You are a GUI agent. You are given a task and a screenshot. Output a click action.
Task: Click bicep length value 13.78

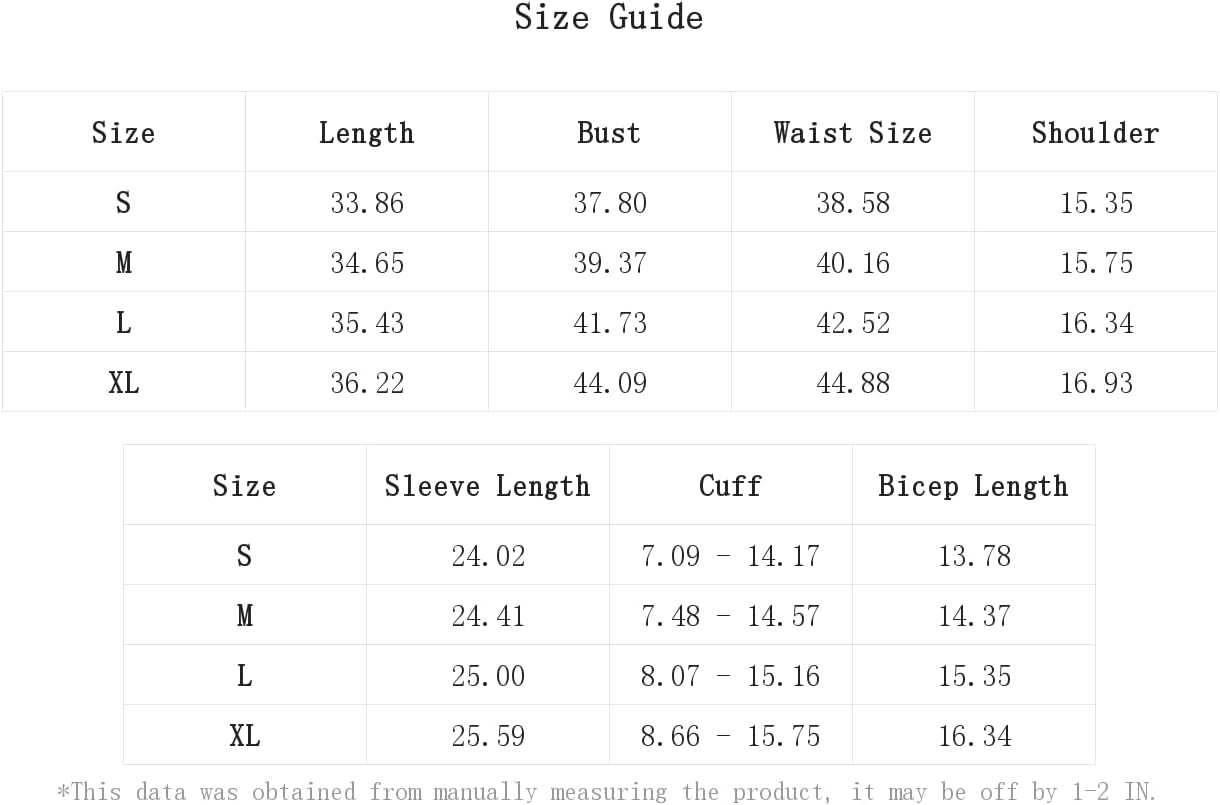(x=974, y=556)
